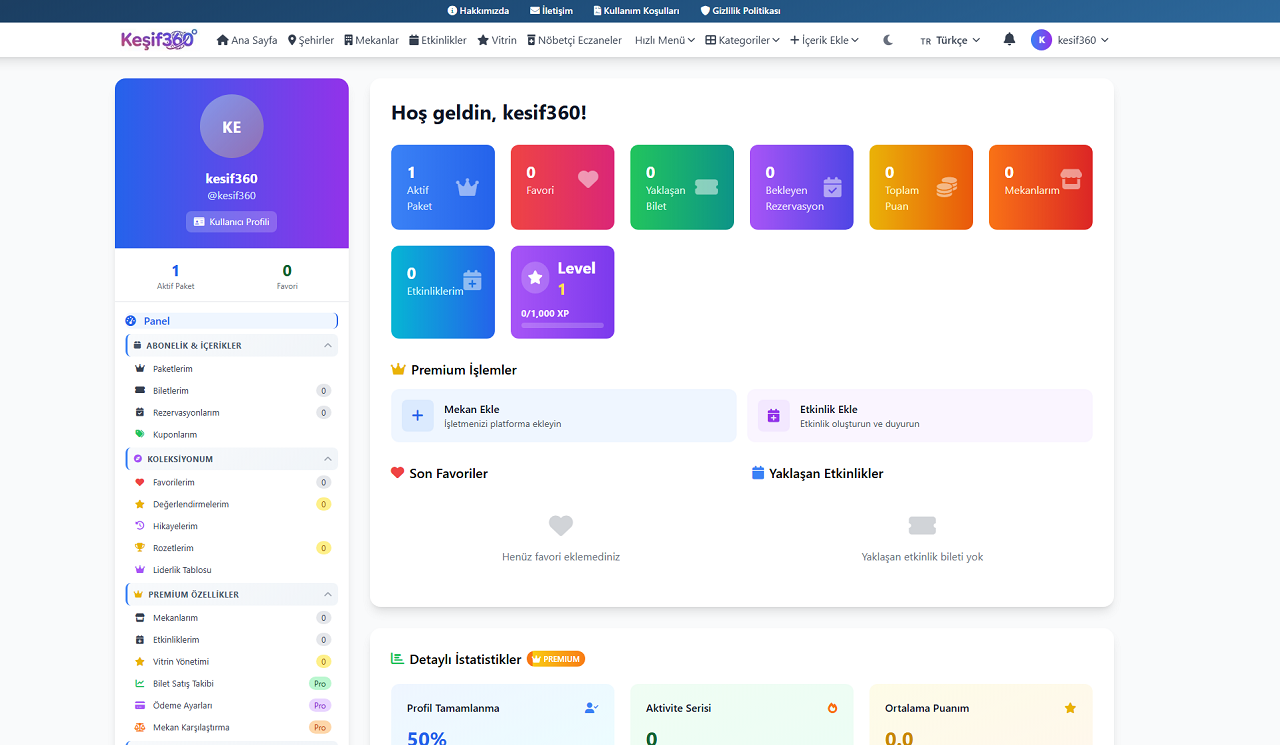
Task: Click the Hikayelerim history icon
Action: [140, 526]
